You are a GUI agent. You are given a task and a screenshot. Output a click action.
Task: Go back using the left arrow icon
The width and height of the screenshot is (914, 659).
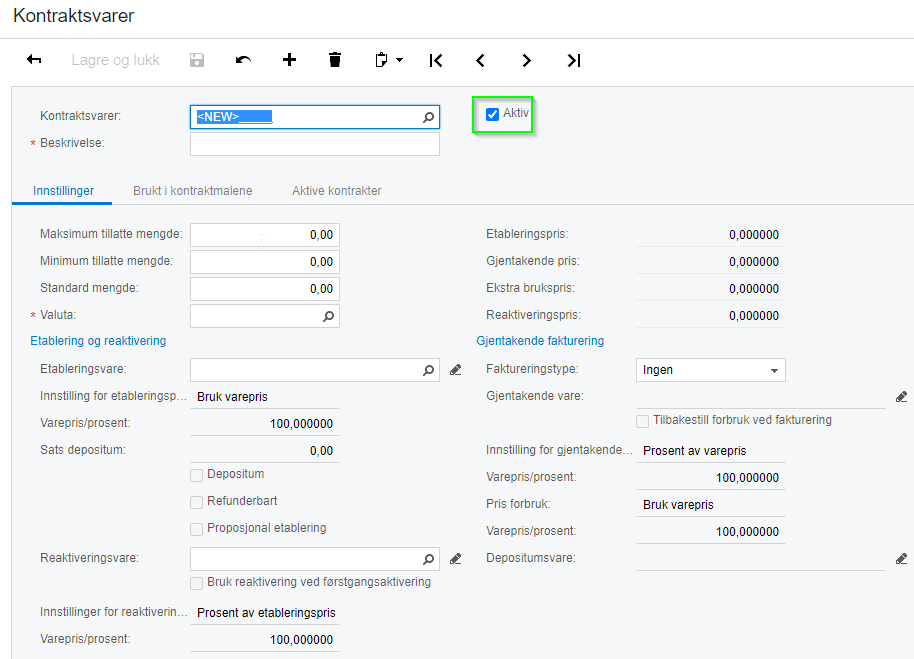click(x=34, y=59)
